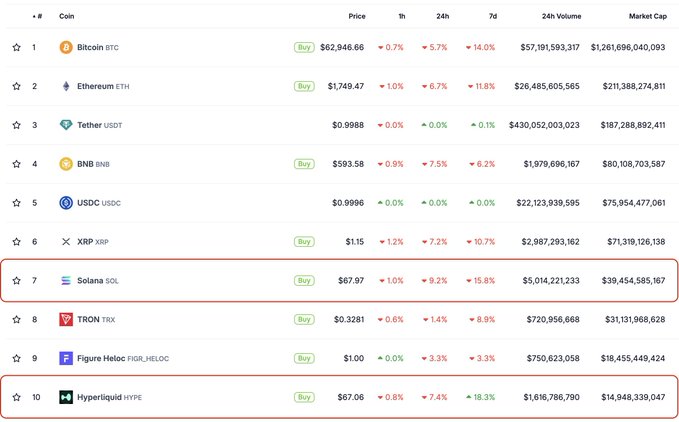Screen dimensions: 679x422
Task: Star Bitcoin to add it to favorites
Action: [x=16, y=47]
